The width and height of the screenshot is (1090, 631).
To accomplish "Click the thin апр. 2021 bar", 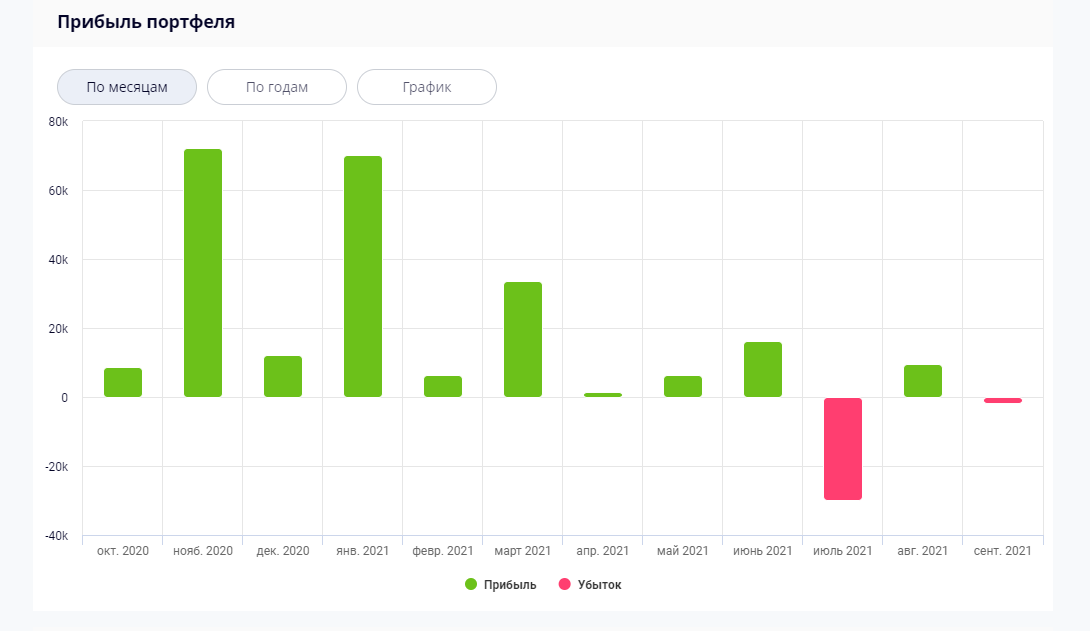I will pos(603,395).
